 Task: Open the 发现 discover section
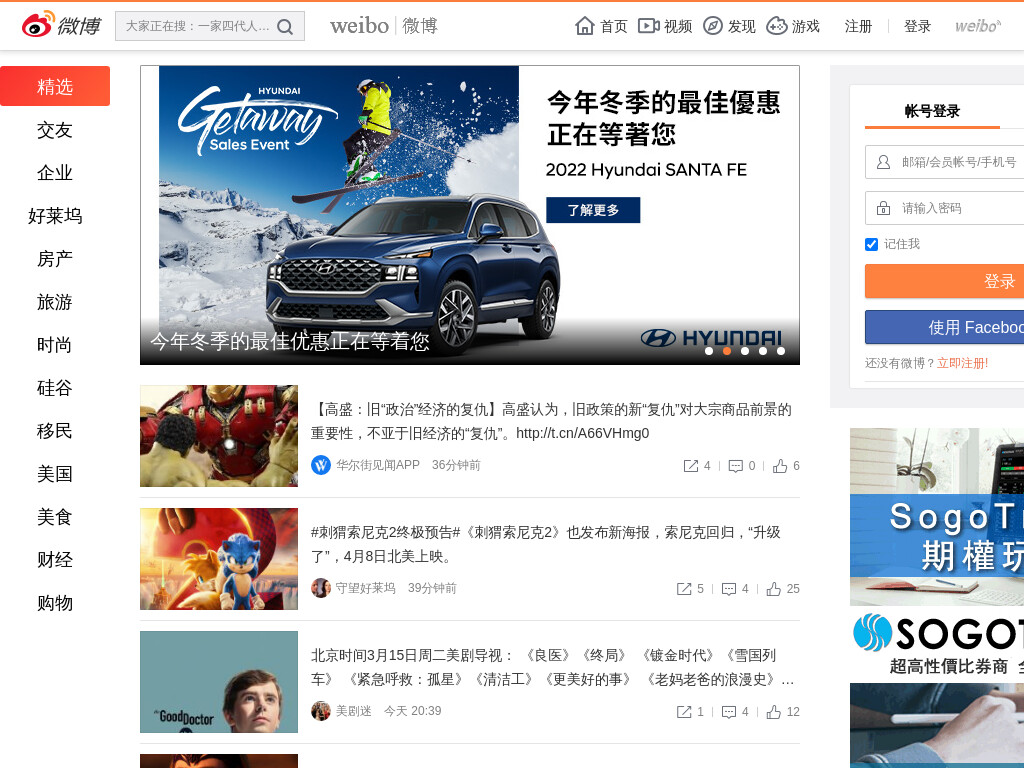pos(729,26)
